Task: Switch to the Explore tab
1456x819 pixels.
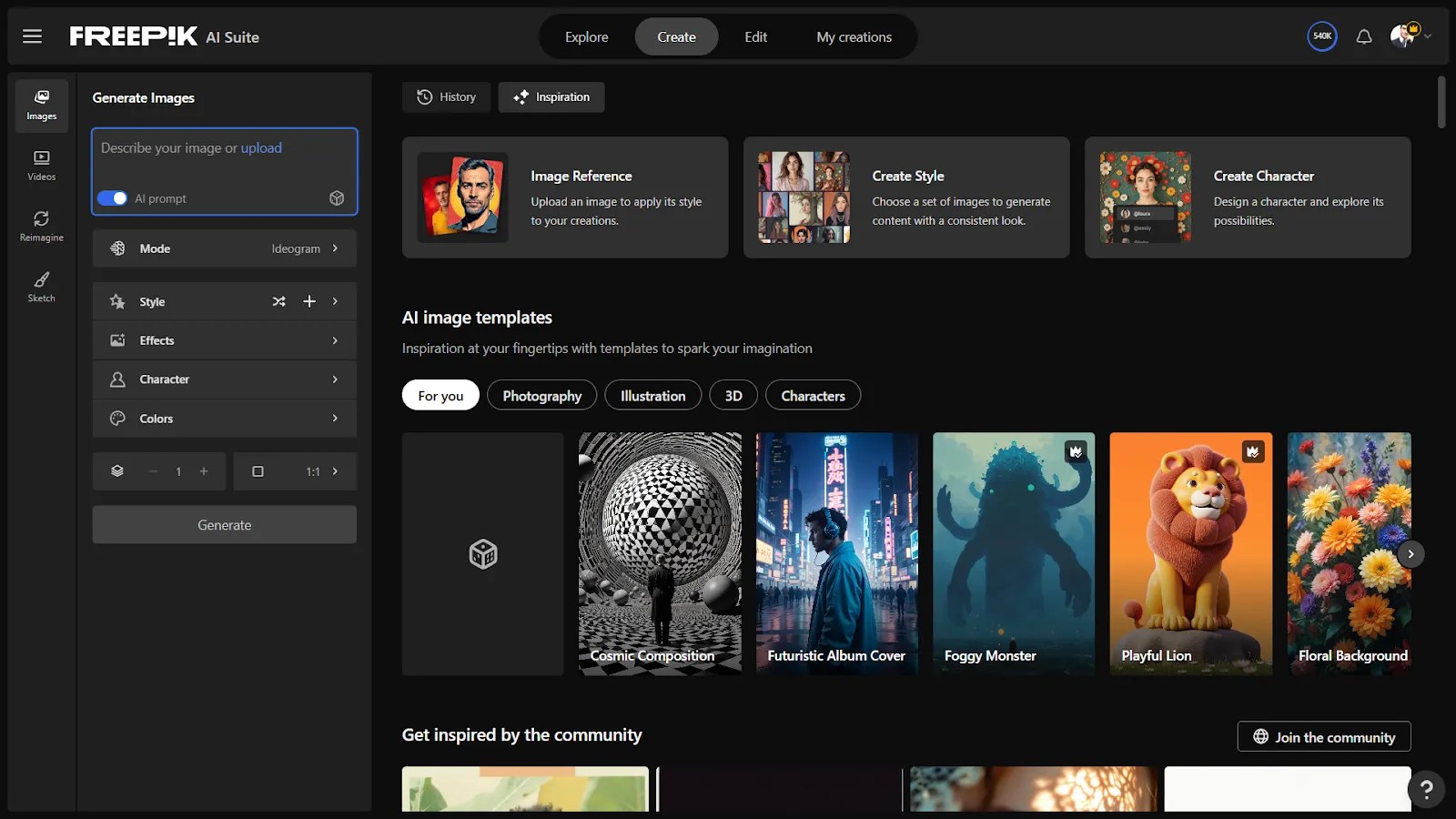Action: tap(586, 36)
